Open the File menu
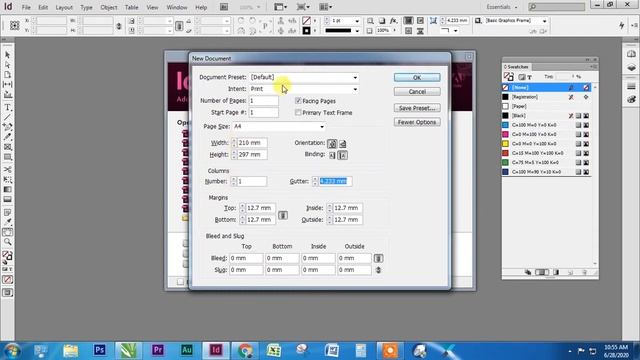640x360 pixels. (26, 7)
